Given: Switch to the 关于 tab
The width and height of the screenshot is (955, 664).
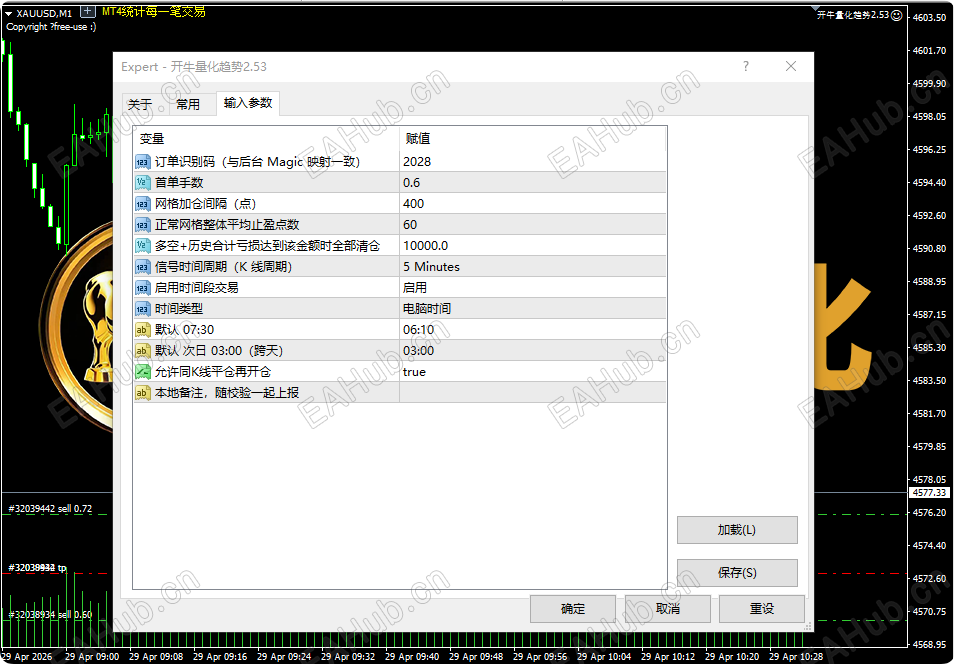Looking at the screenshot, I should [x=139, y=105].
